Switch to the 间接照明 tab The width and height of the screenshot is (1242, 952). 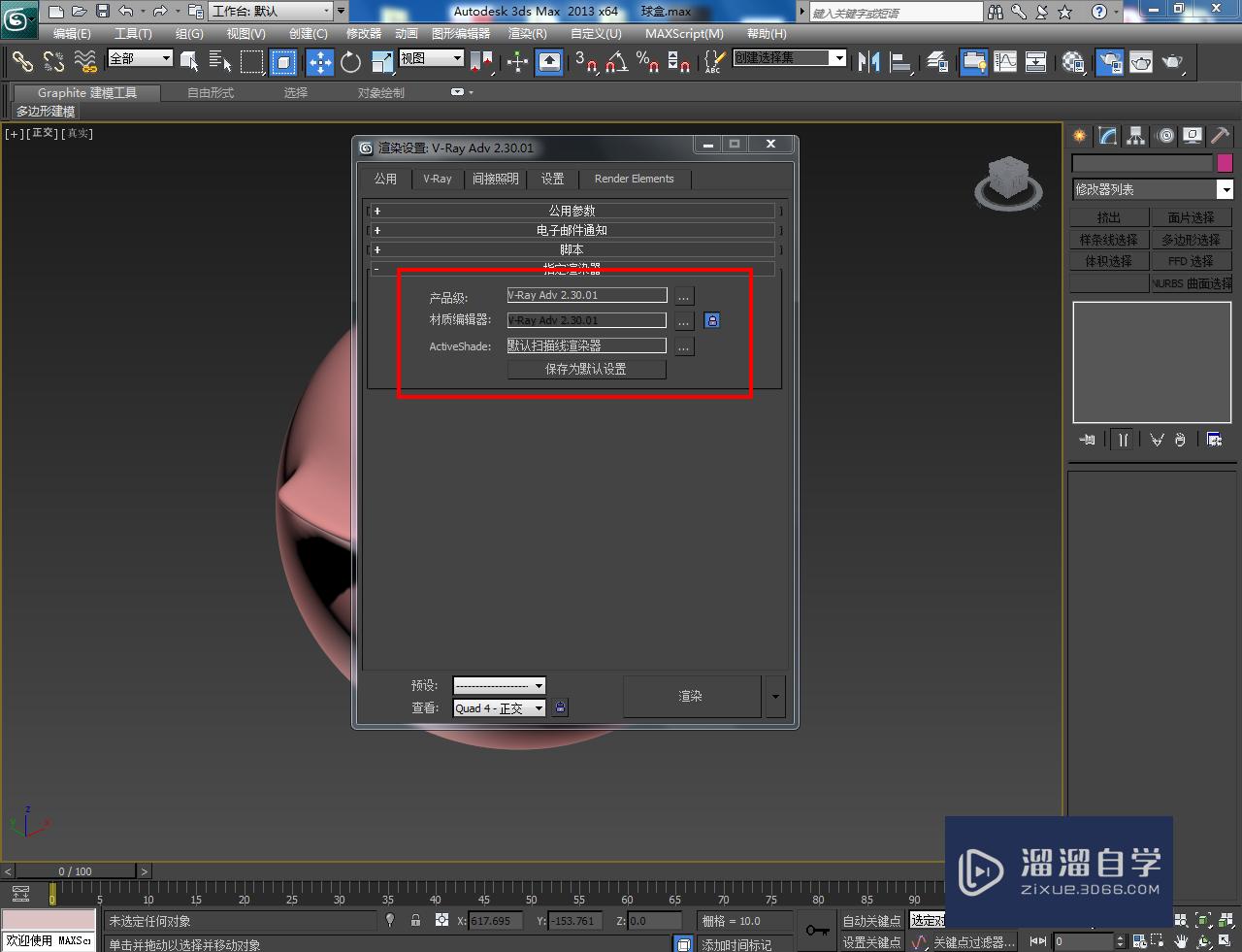pos(495,179)
